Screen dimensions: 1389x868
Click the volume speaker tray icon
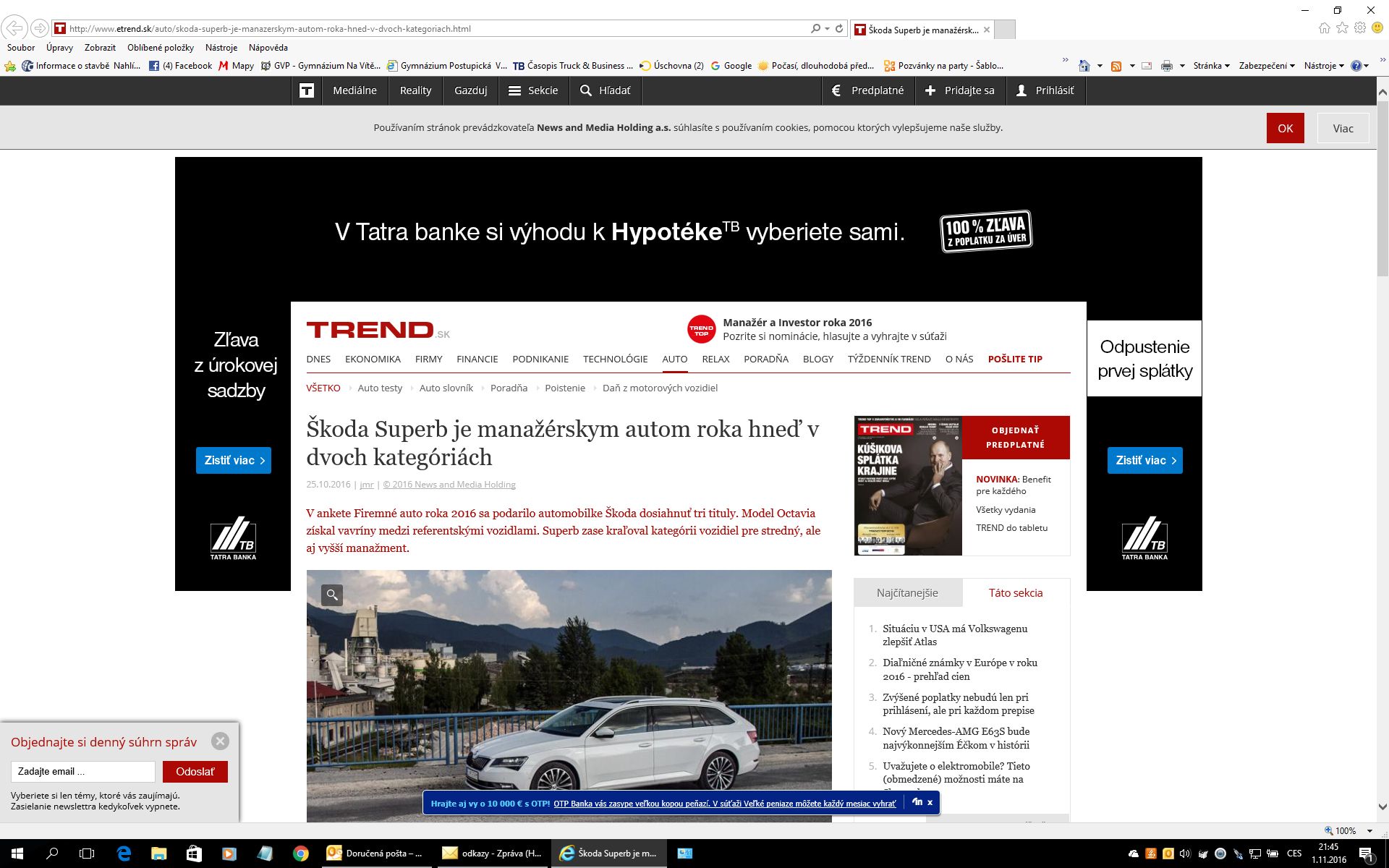(x=1184, y=854)
